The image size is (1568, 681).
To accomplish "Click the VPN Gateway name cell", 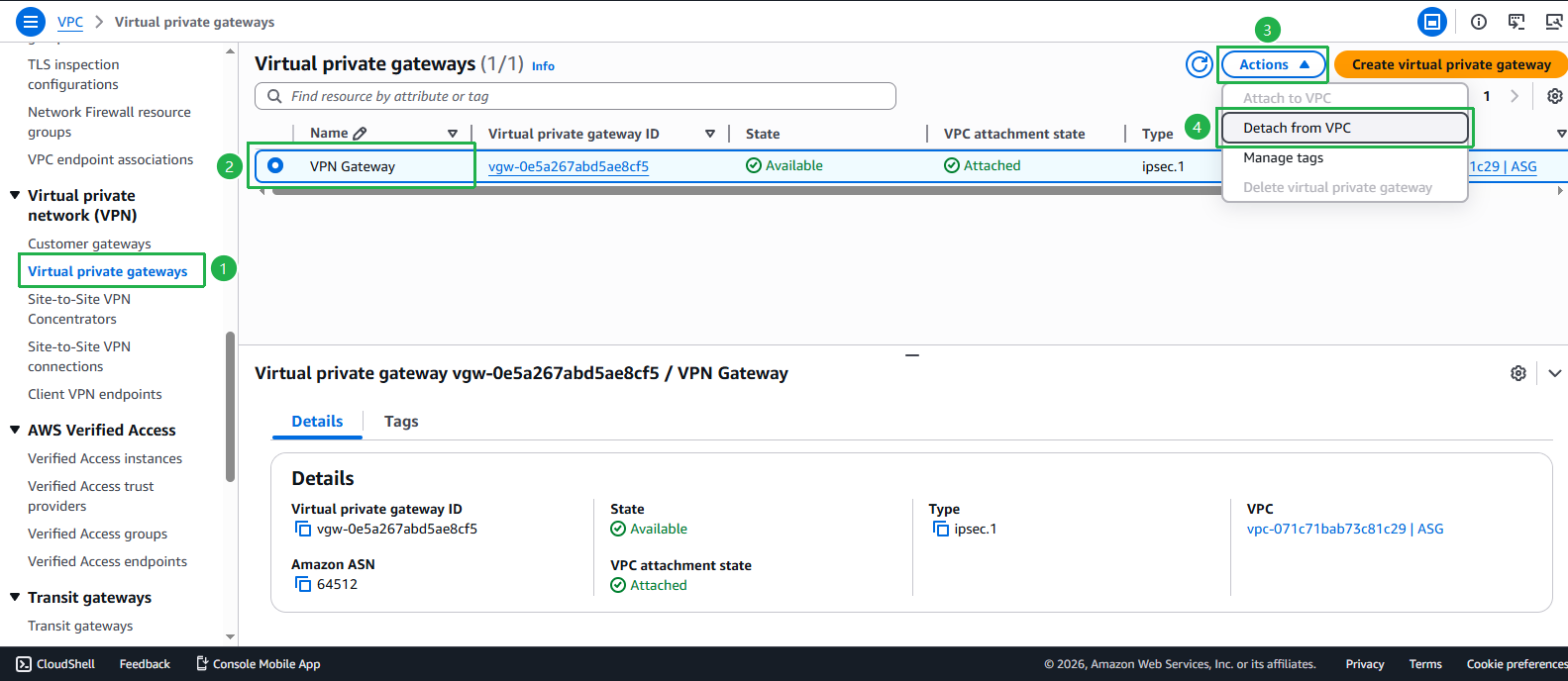I will 353,166.
